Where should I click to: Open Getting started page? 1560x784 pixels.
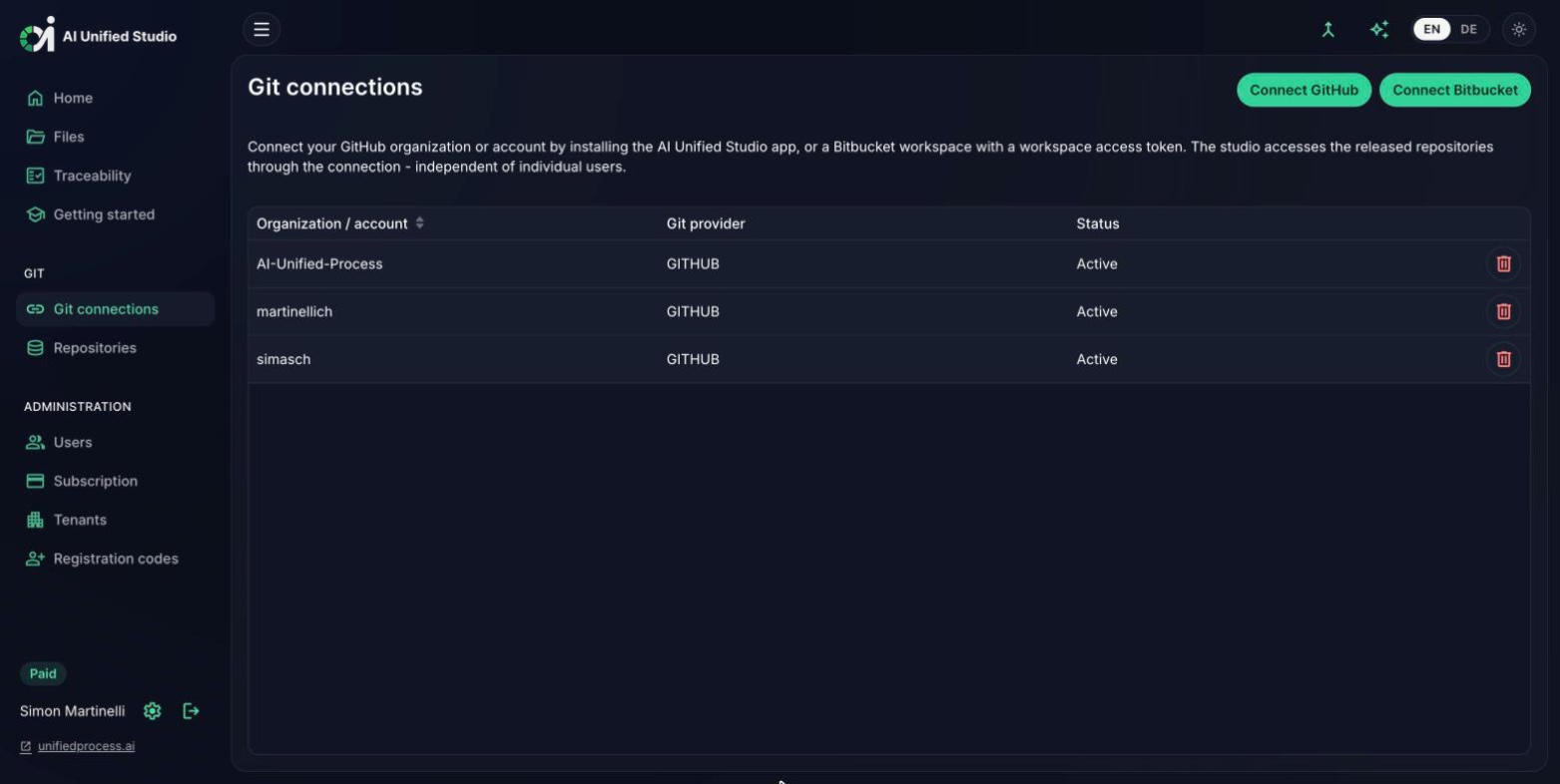point(116,214)
